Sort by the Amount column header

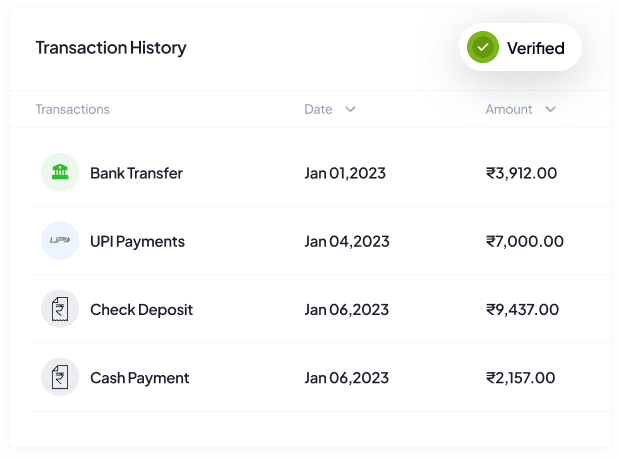tap(508, 109)
